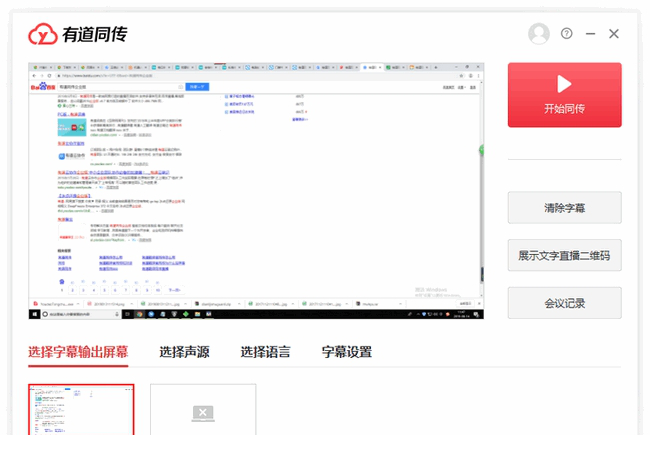
Task: Open the 会议记录 meeting records
Action: [564, 303]
